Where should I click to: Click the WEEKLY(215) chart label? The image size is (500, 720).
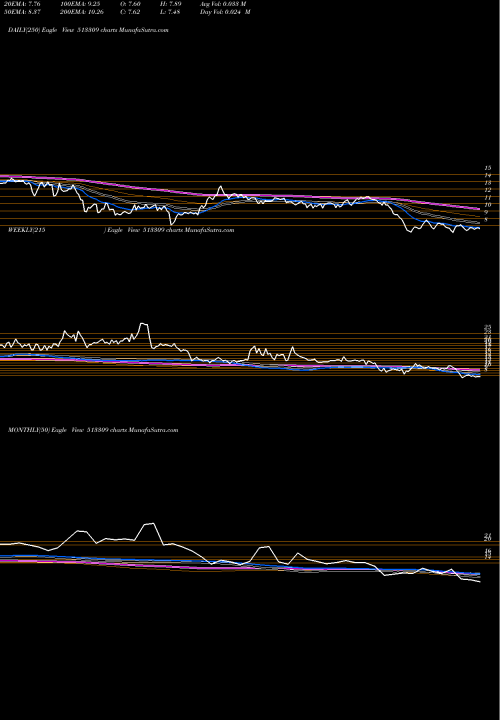click(x=121, y=230)
